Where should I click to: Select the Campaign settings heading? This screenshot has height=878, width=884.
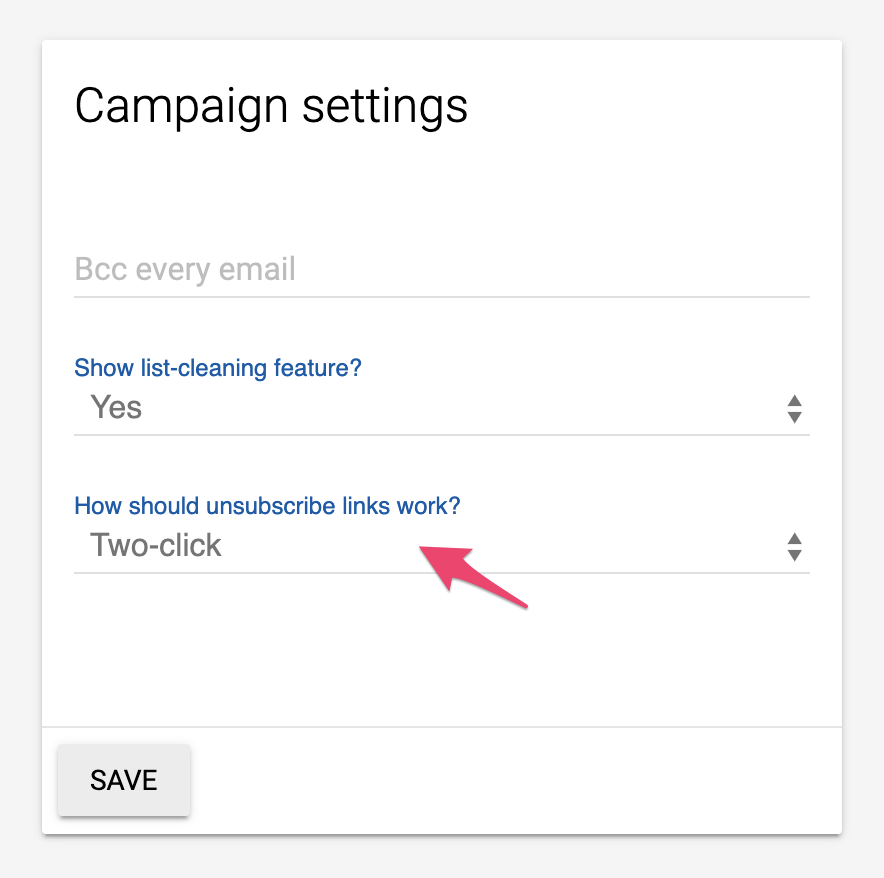(x=271, y=105)
